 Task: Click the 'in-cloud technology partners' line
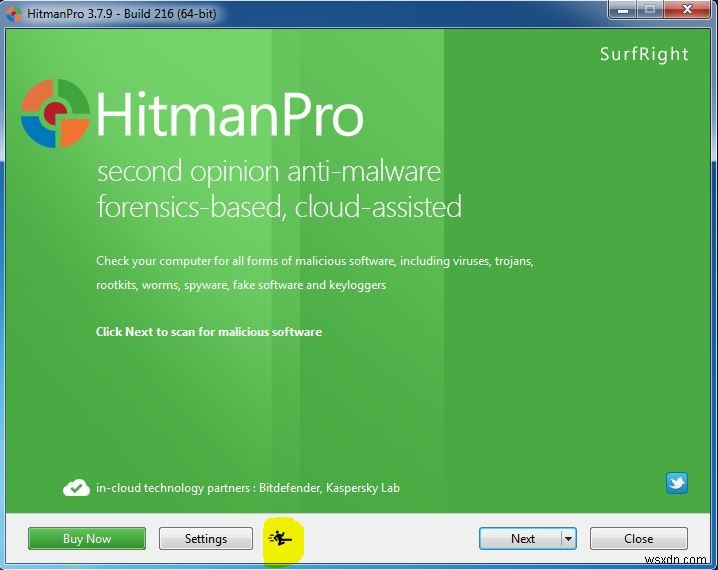point(248,488)
